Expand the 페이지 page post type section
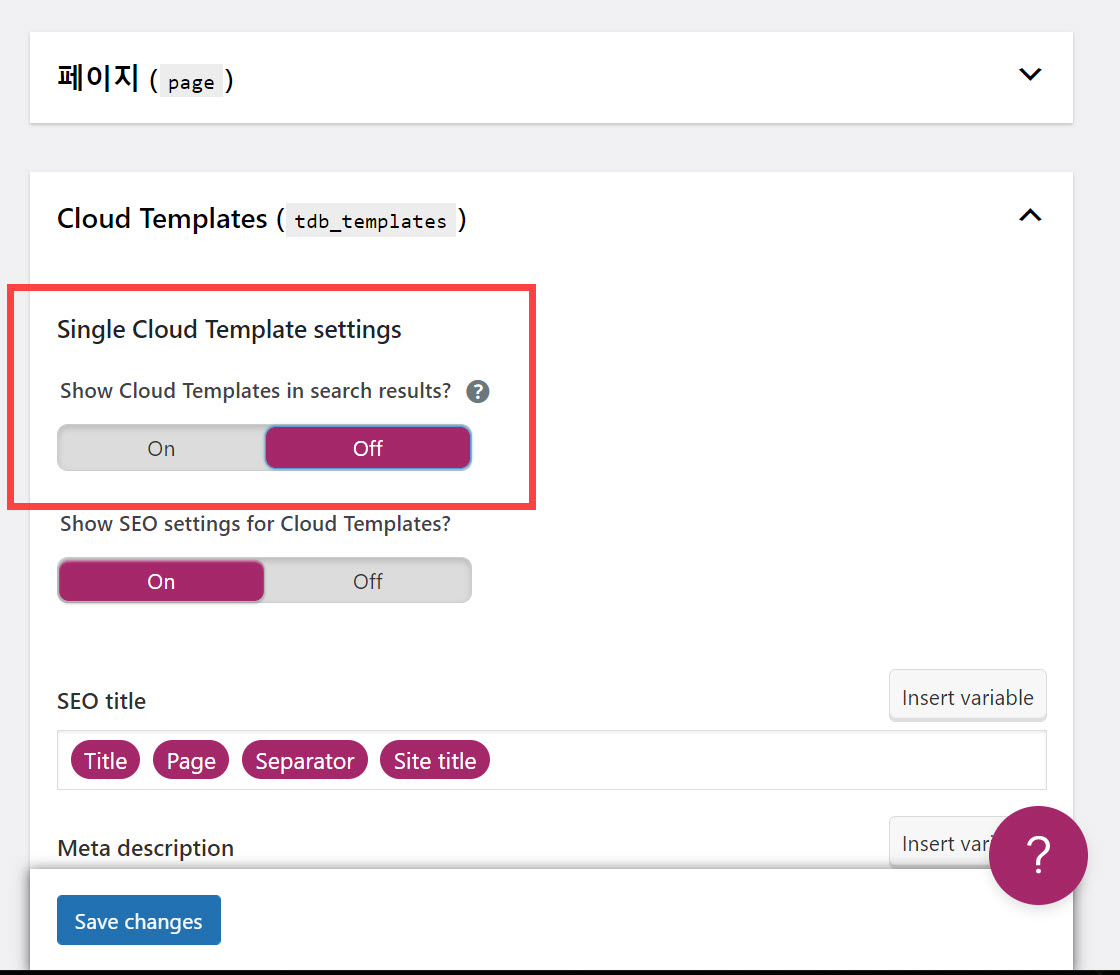Viewport: 1120px width, 975px height. click(1030, 74)
